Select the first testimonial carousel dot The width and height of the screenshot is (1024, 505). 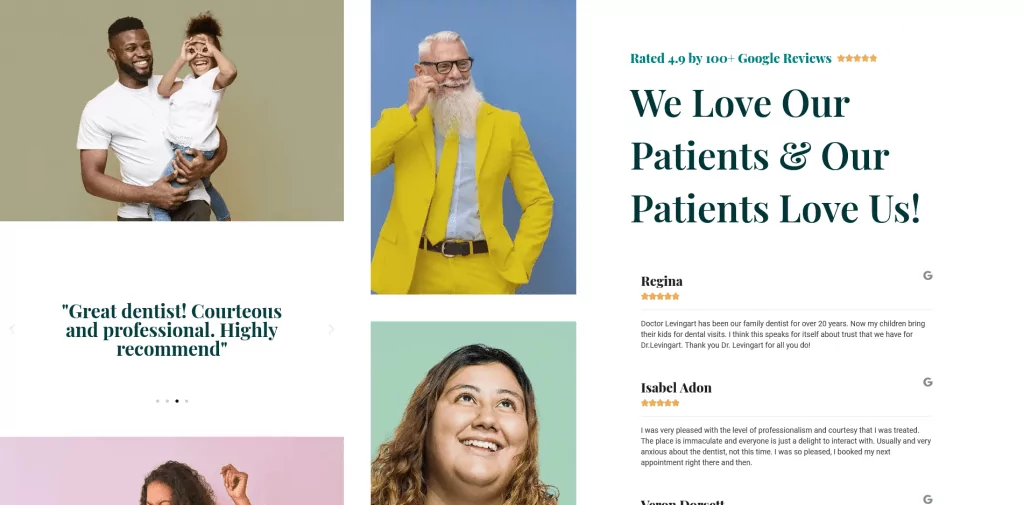point(157,401)
